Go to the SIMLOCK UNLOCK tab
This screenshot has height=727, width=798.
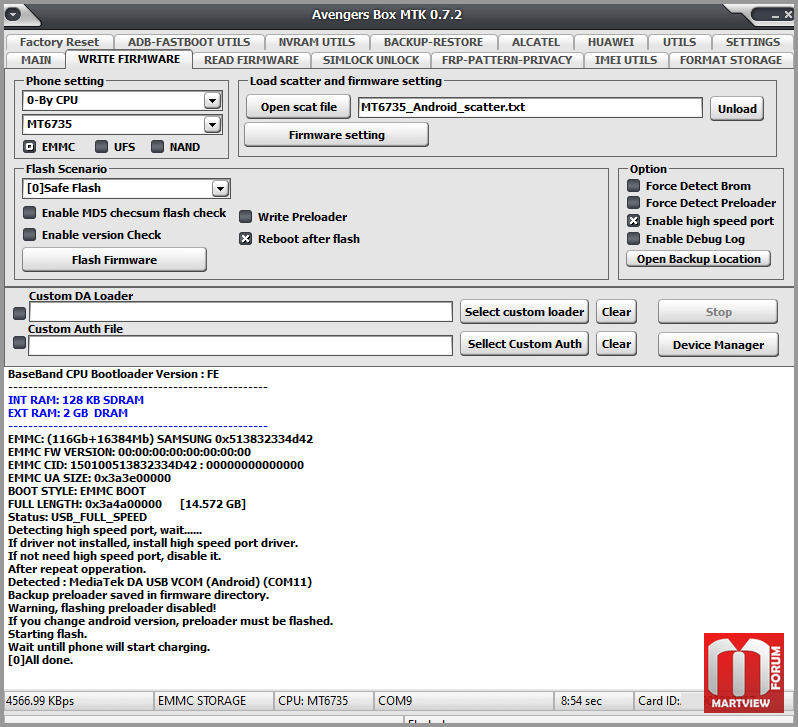370,60
